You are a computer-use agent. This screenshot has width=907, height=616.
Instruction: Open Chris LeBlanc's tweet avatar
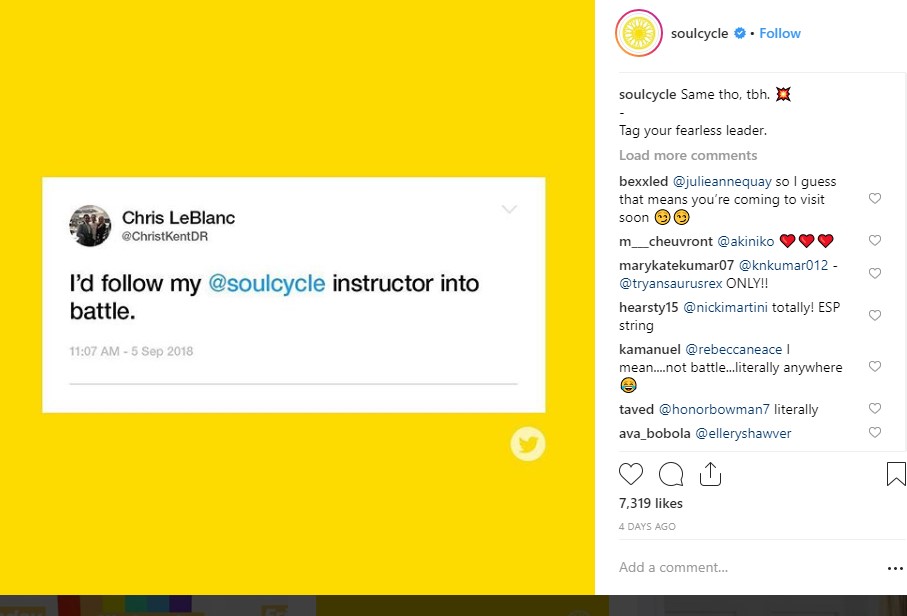coord(90,226)
